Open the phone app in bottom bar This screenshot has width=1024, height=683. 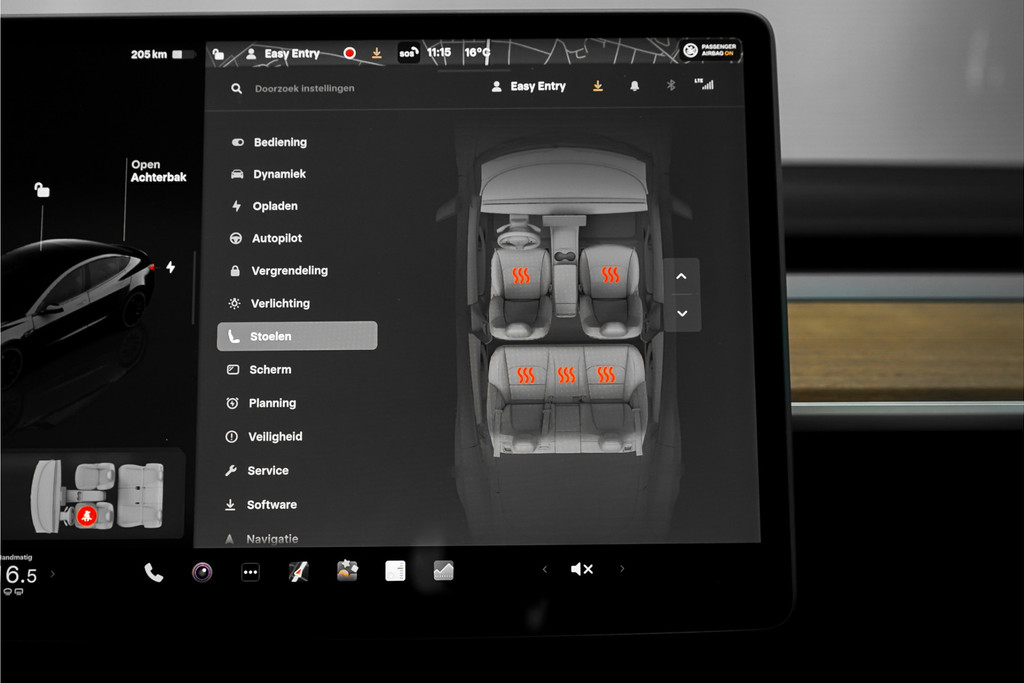point(153,572)
